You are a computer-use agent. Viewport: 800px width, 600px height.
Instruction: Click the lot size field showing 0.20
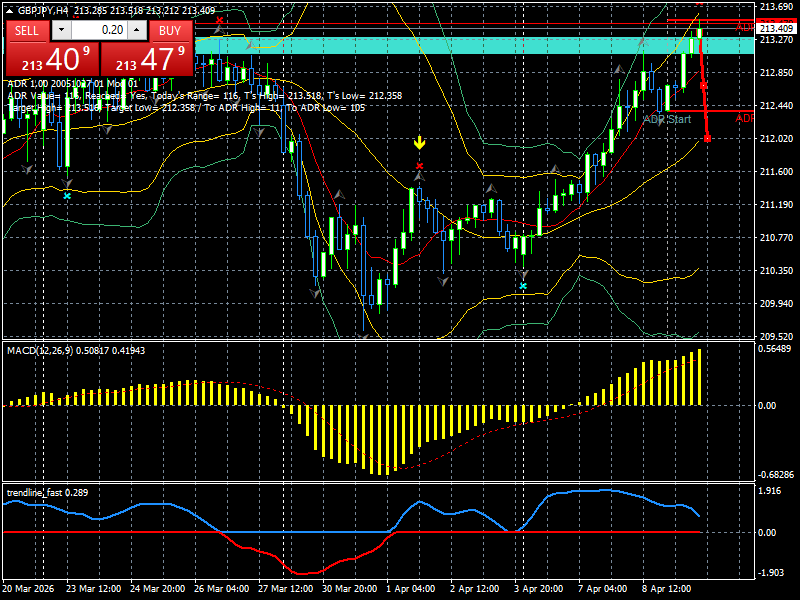coord(110,30)
